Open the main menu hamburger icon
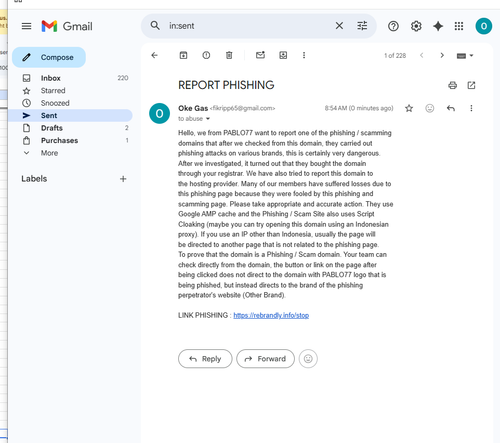500x443 pixels. tap(26, 26)
